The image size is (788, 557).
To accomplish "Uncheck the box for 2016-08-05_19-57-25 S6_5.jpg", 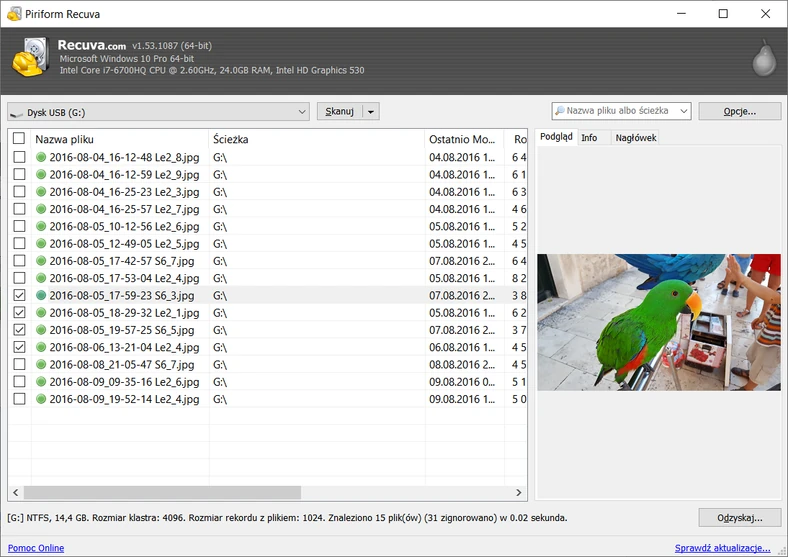I will [19, 330].
